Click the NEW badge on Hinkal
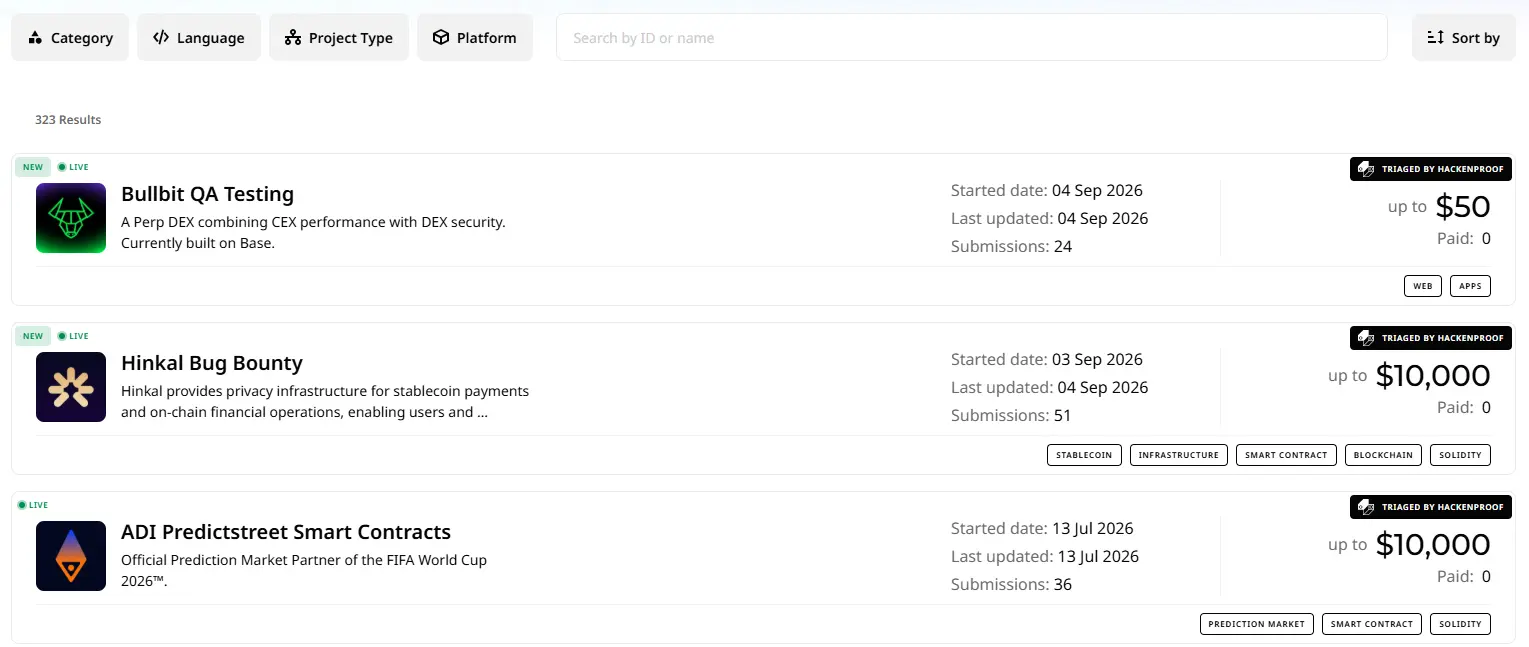This screenshot has width=1529, height=647. [33, 336]
